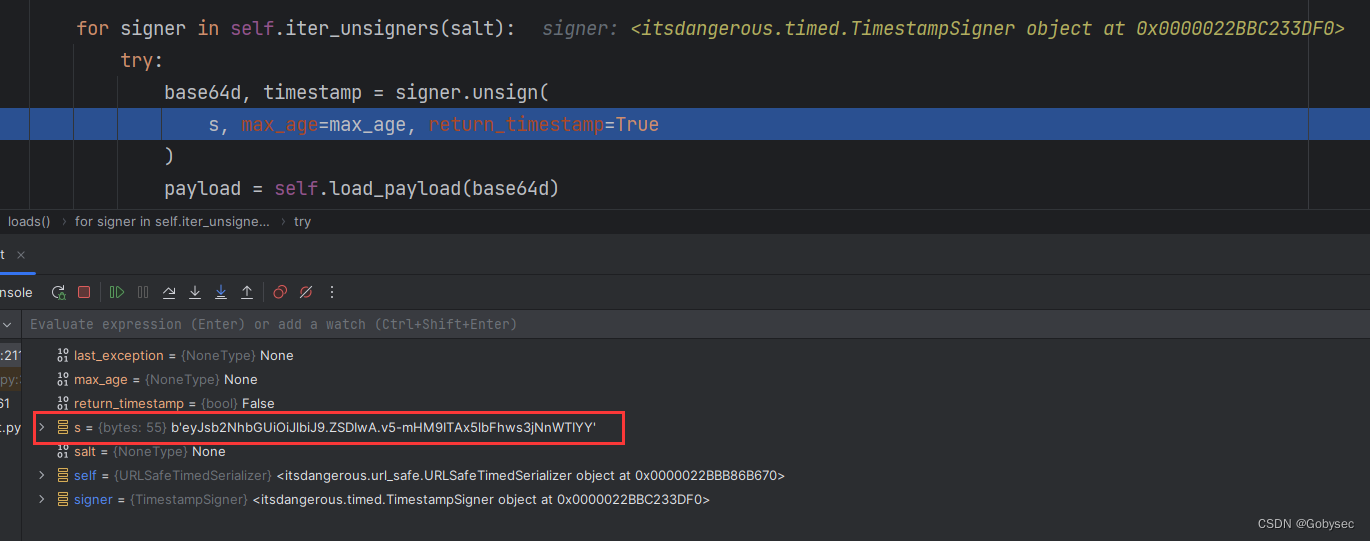Select the last_exception variable row
This screenshot has height=541, width=1370.
695,355
